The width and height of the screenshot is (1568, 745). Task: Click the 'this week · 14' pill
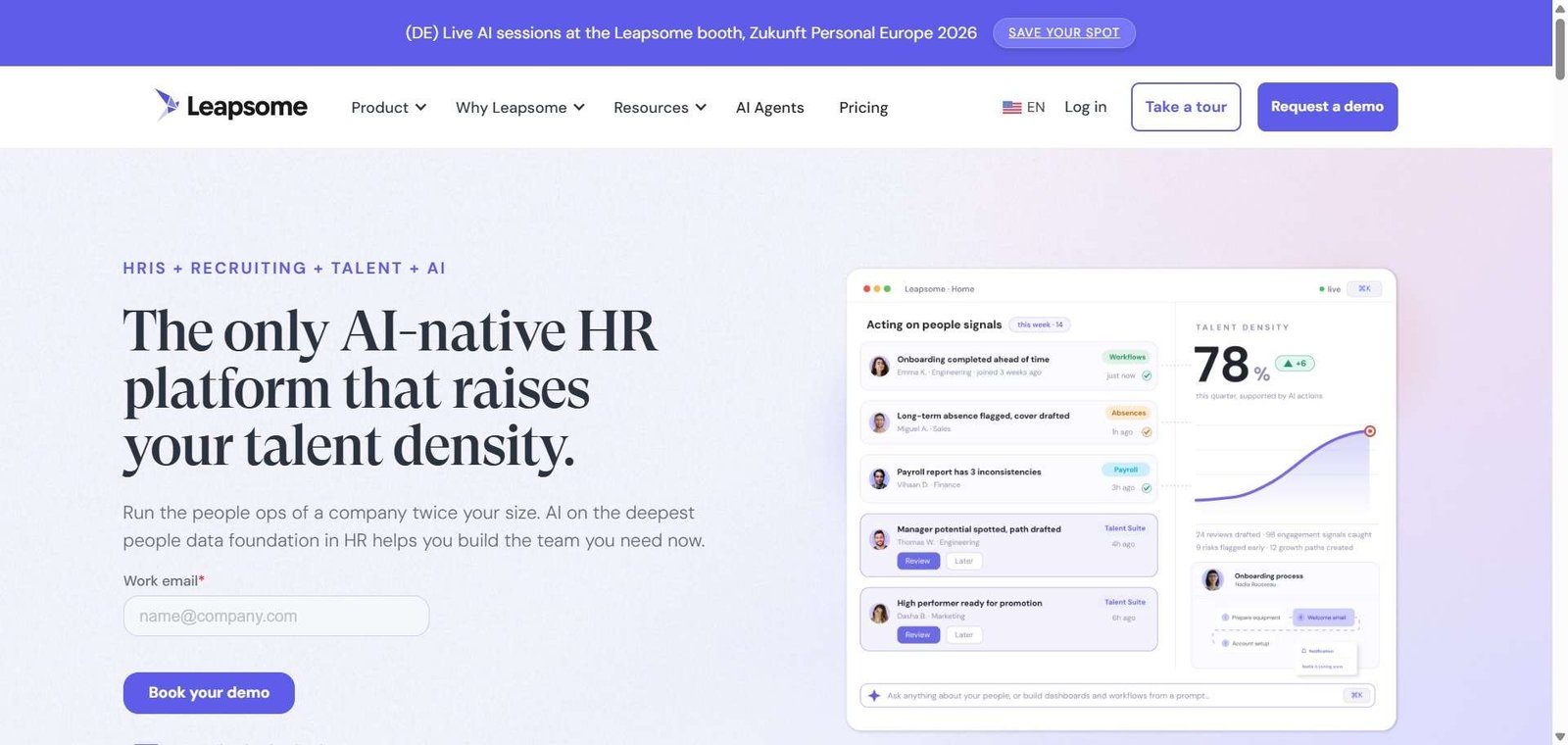coord(1040,324)
